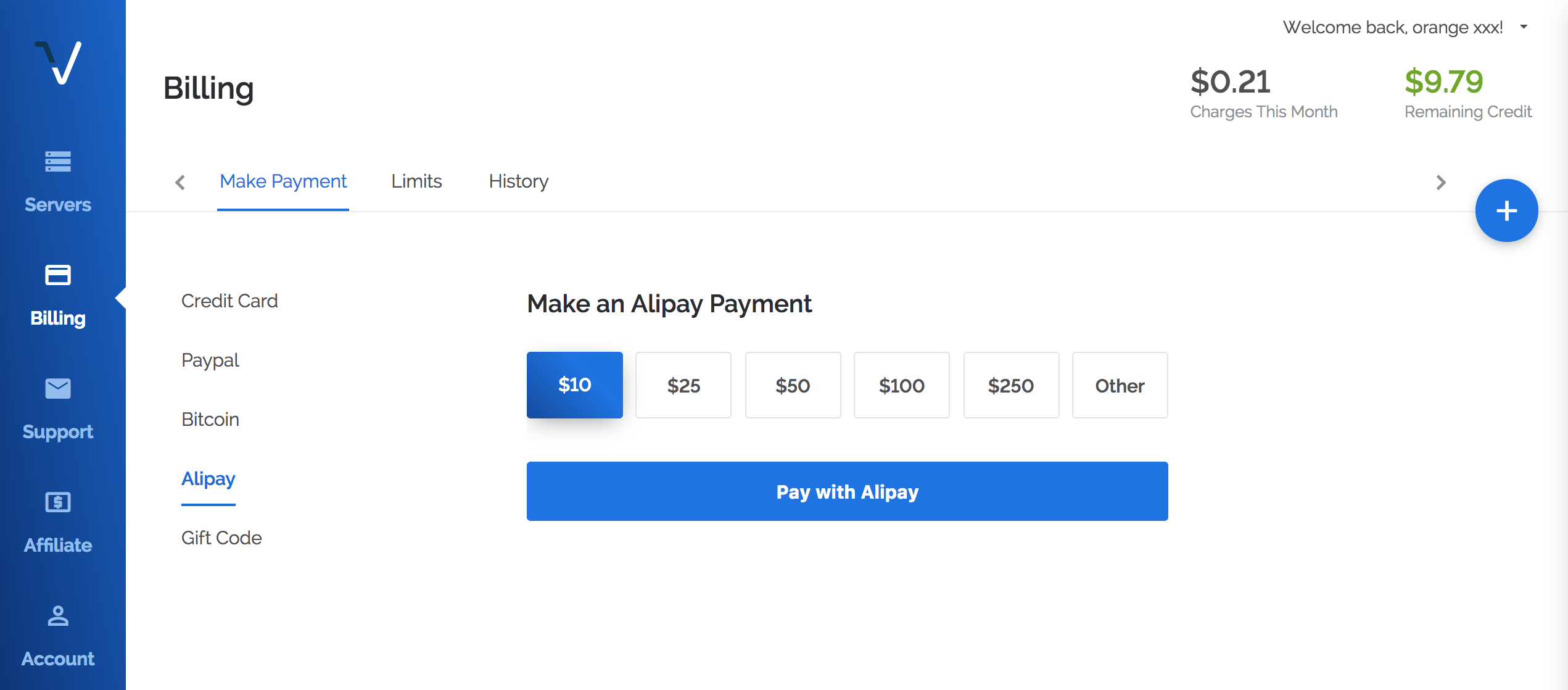Click the right tab scroll chevron
Image resolution: width=1568 pixels, height=690 pixels.
click(x=1441, y=182)
